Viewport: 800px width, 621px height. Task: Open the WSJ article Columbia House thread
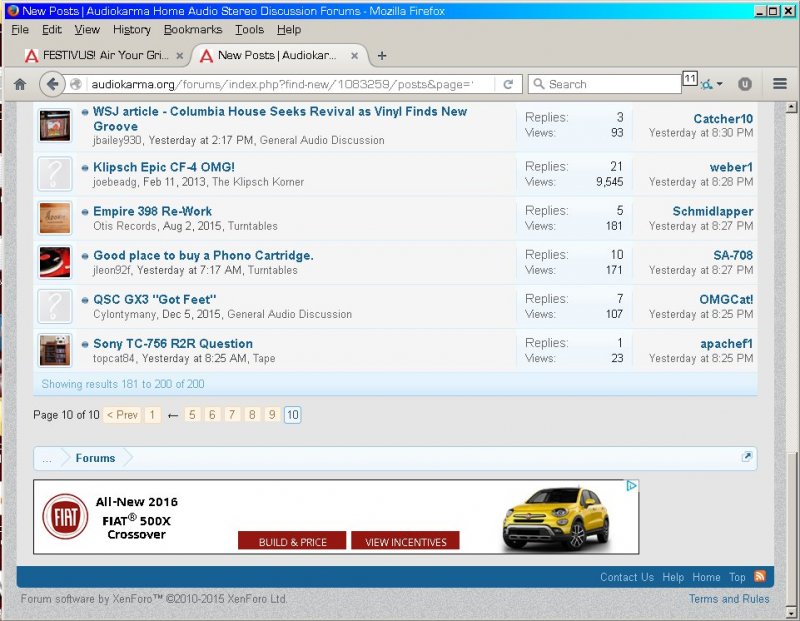(280, 119)
